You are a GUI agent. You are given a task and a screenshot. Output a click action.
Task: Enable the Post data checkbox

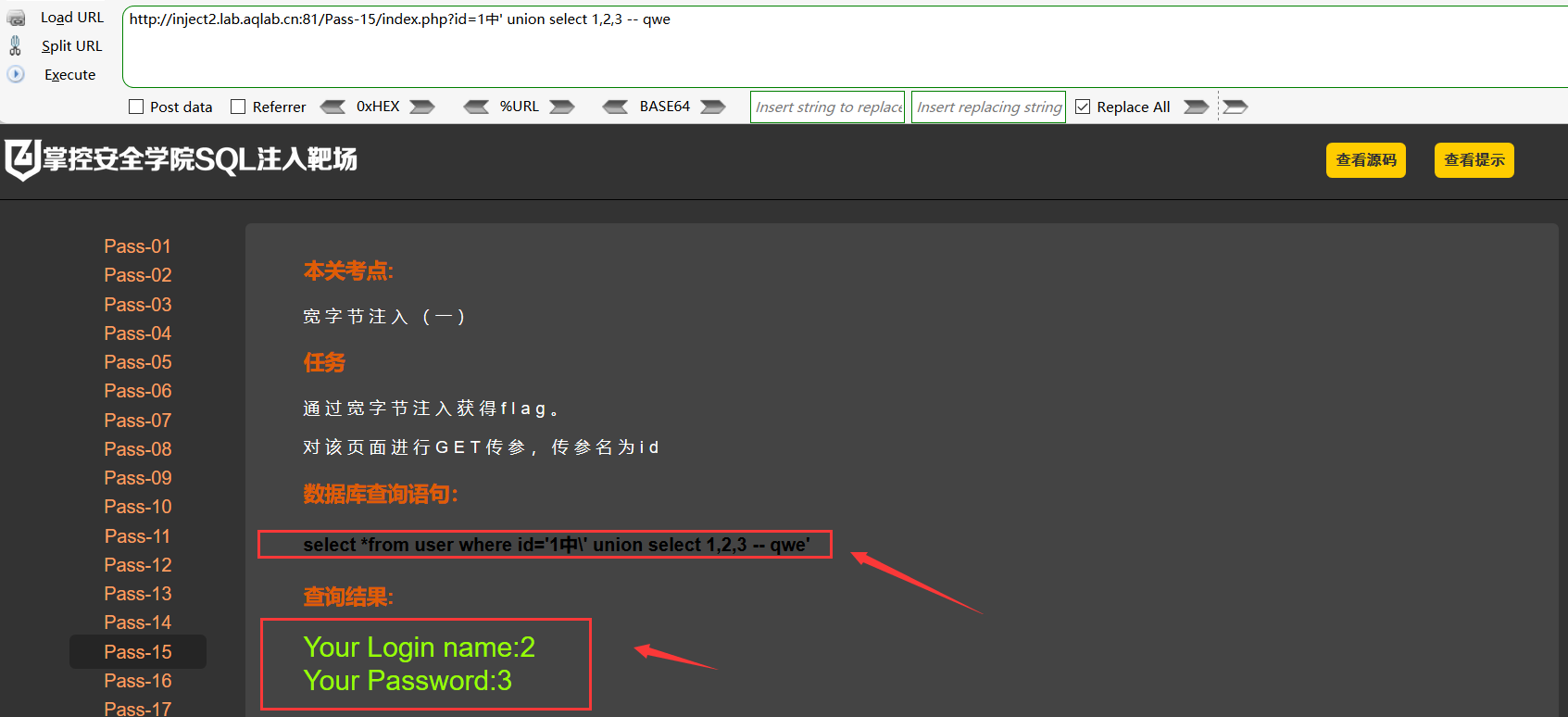(136, 107)
